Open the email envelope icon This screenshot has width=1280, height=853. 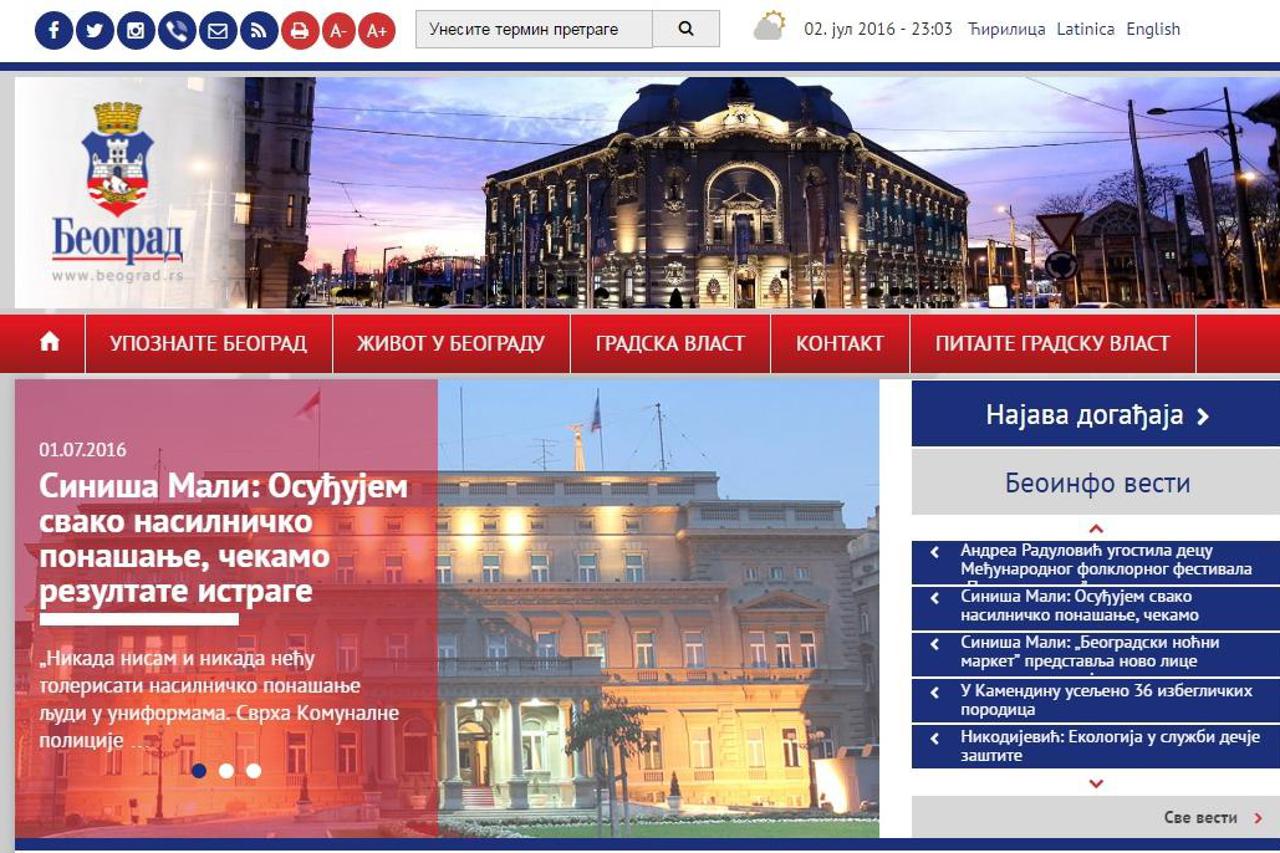(218, 30)
